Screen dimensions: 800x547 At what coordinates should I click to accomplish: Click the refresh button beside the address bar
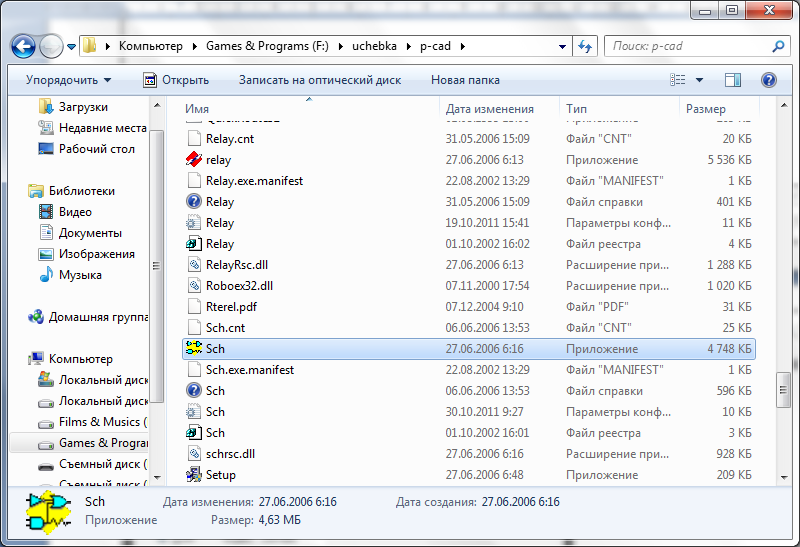585,46
